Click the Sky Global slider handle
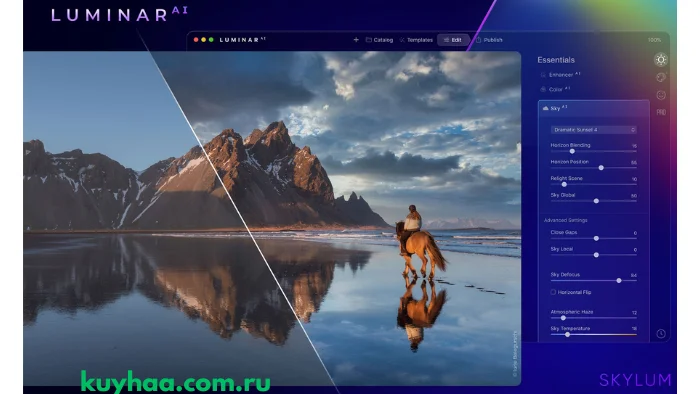700x394 pixels. coord(596,201)
